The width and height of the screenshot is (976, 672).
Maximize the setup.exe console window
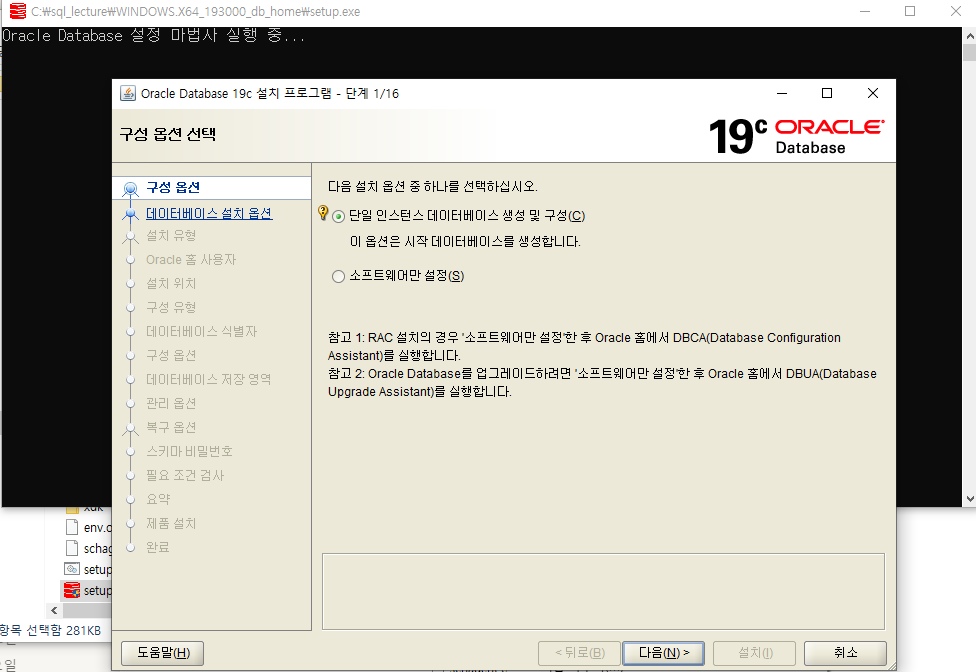coord(910,11)
